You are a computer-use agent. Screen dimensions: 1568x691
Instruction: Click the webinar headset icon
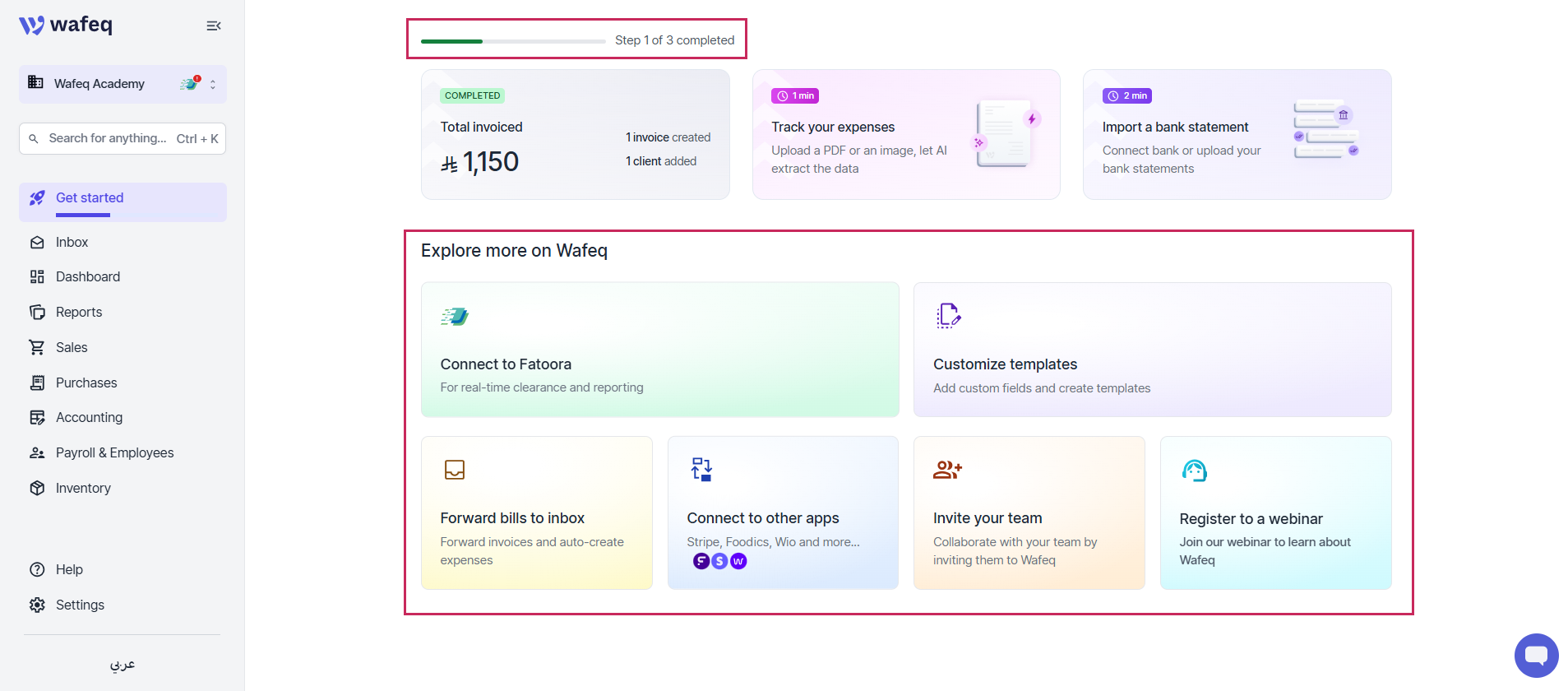(x=1194, y=471)
